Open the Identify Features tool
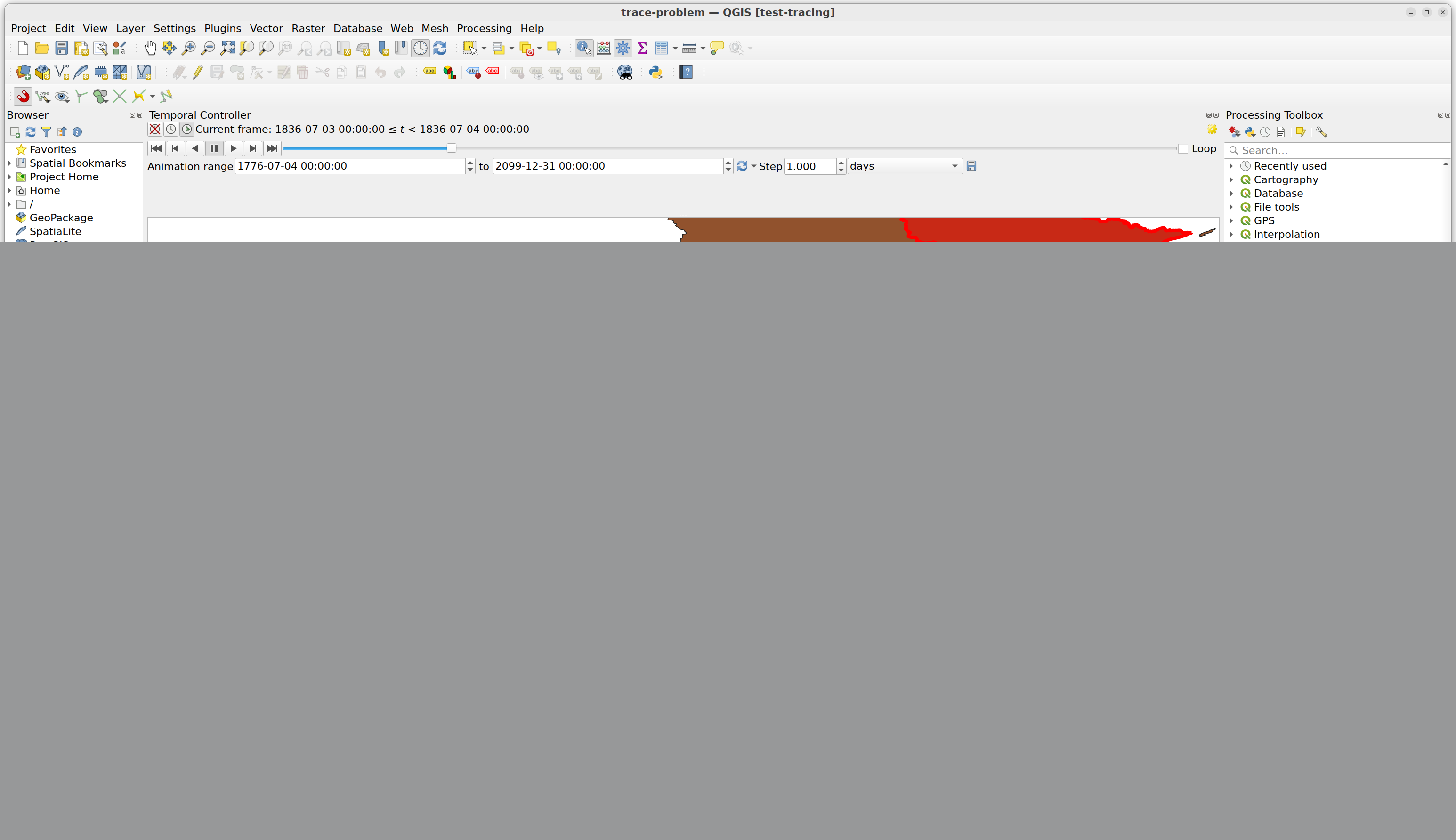 click(583, 49)
